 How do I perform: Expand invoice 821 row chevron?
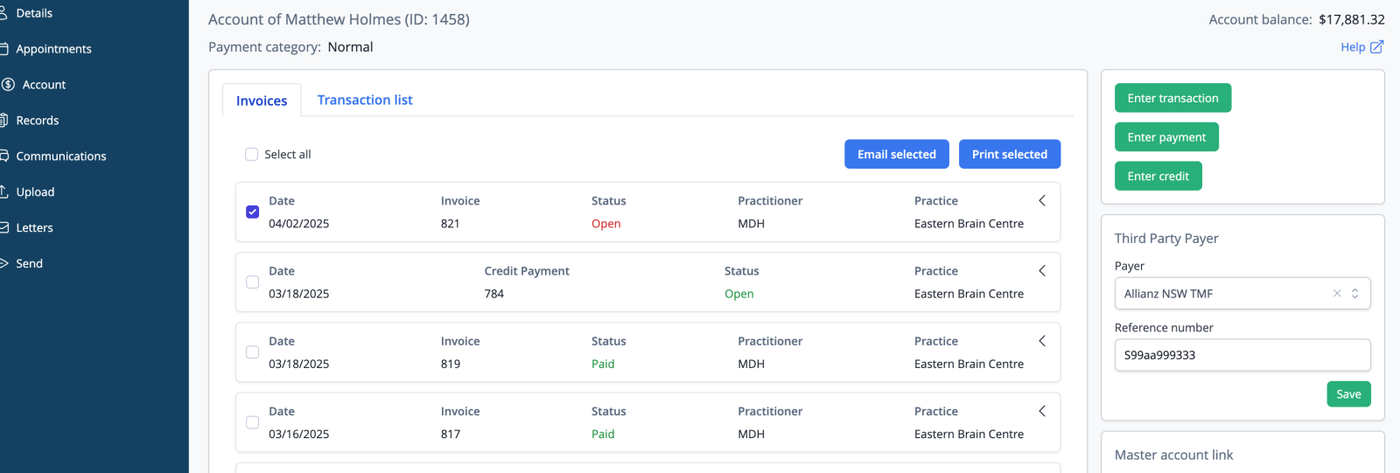point(1042,201)
